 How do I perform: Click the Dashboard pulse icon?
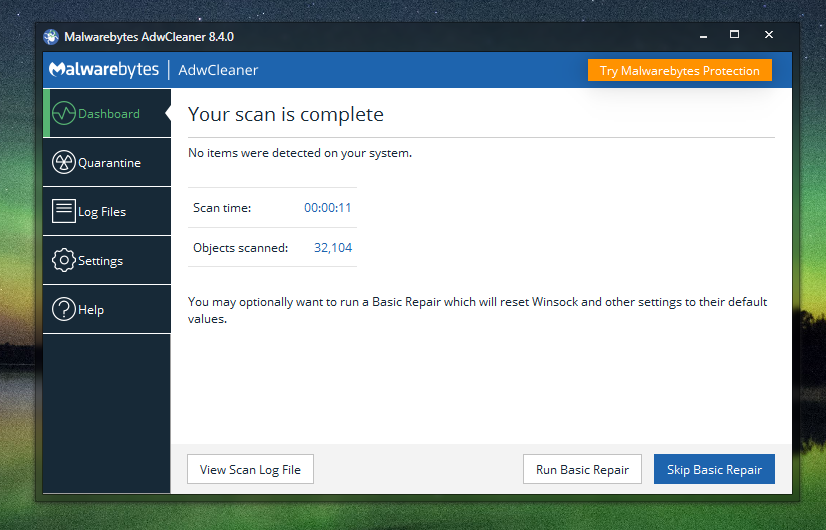(x=64, y=113)
